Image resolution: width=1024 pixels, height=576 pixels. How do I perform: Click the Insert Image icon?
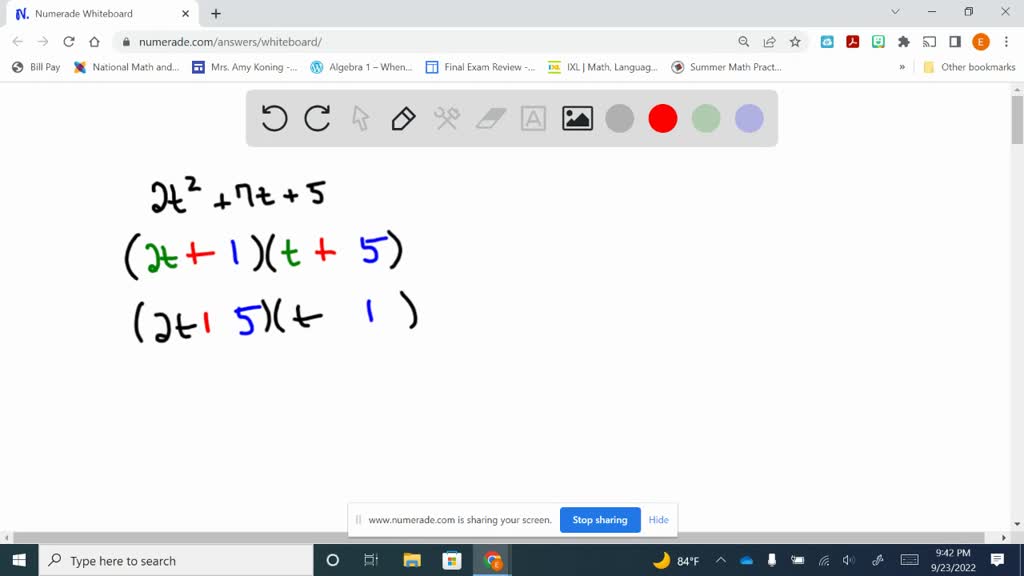coord(575,118)
